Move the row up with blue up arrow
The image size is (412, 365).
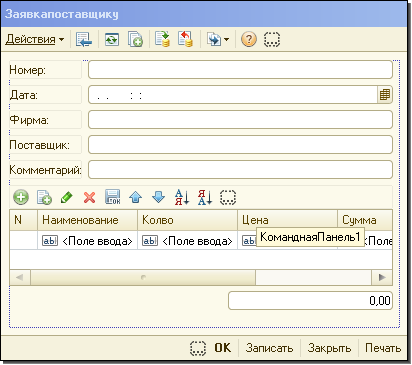pos(136,197)
